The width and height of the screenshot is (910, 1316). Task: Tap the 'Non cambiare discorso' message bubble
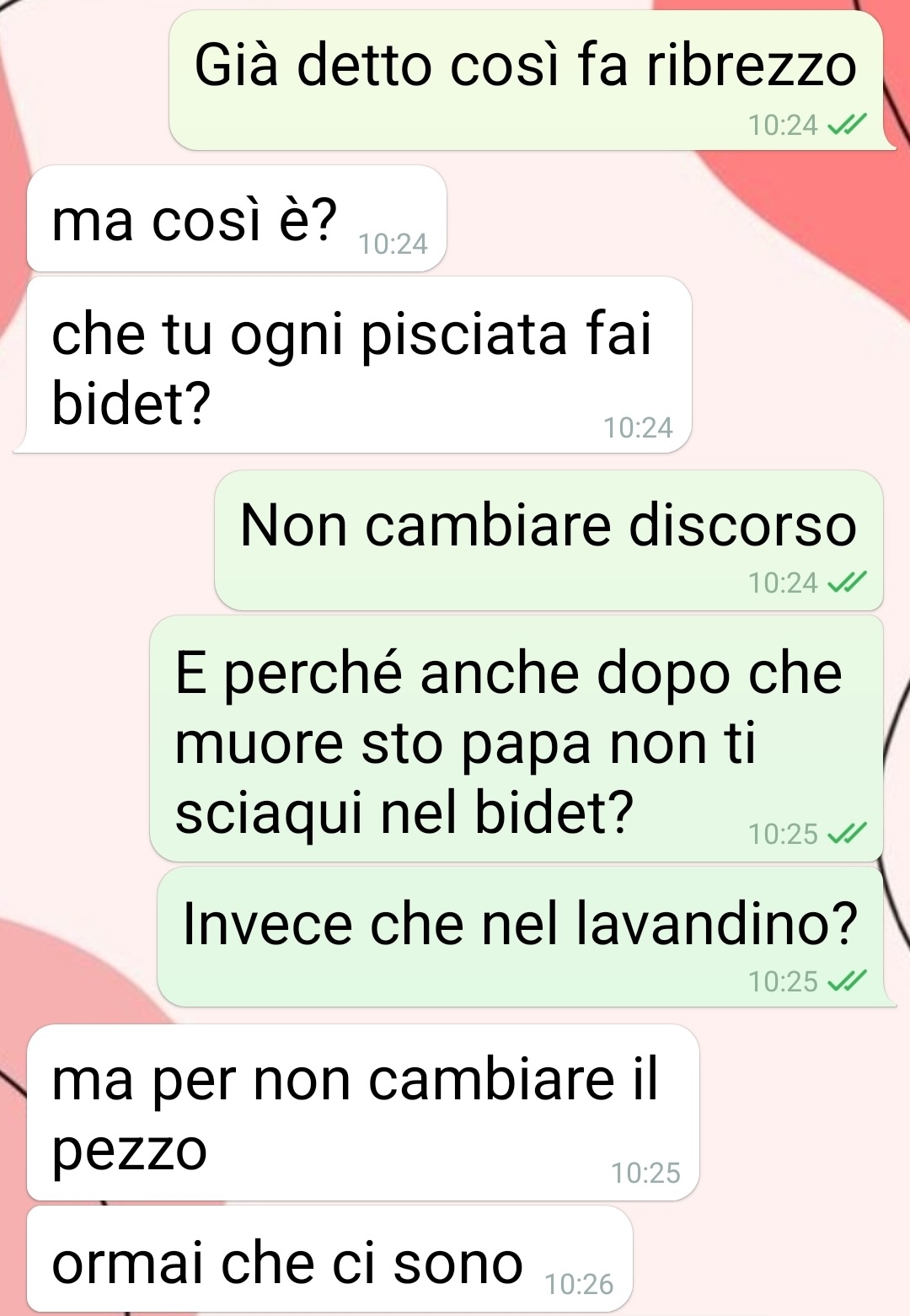click(549, 540)
